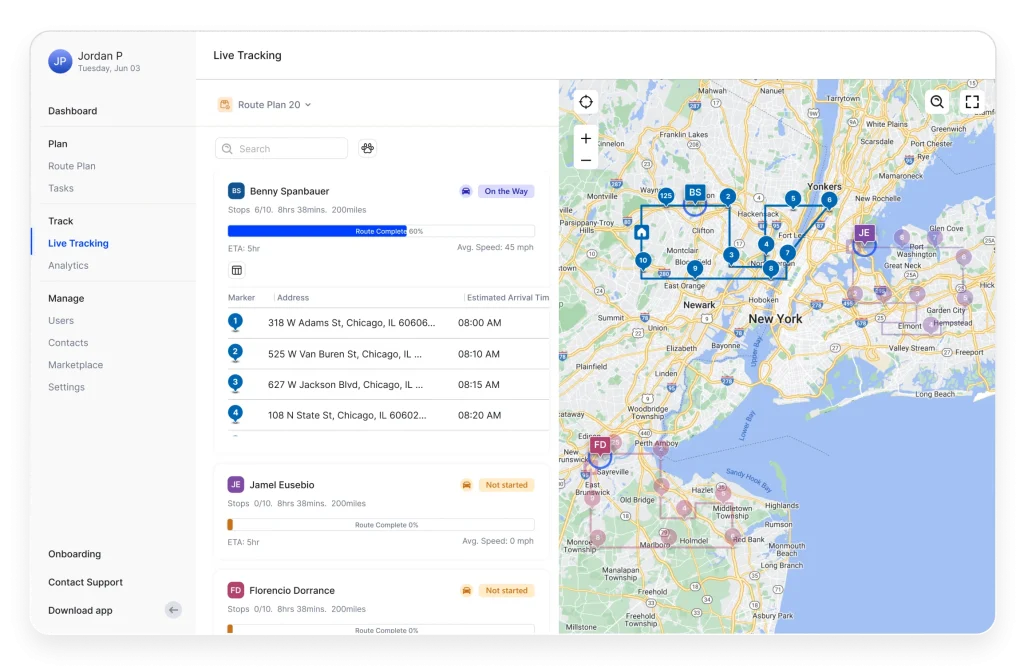Click the home depot marker on the map

641,233
